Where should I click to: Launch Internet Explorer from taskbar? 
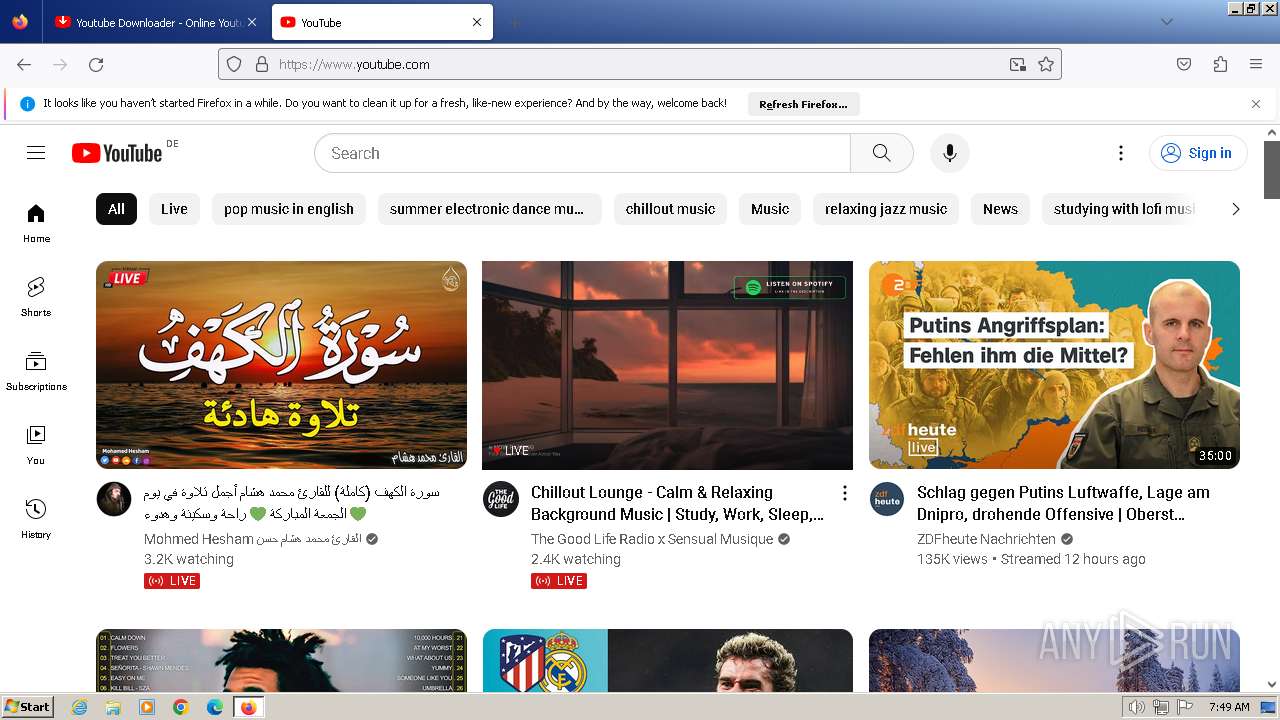80,707
